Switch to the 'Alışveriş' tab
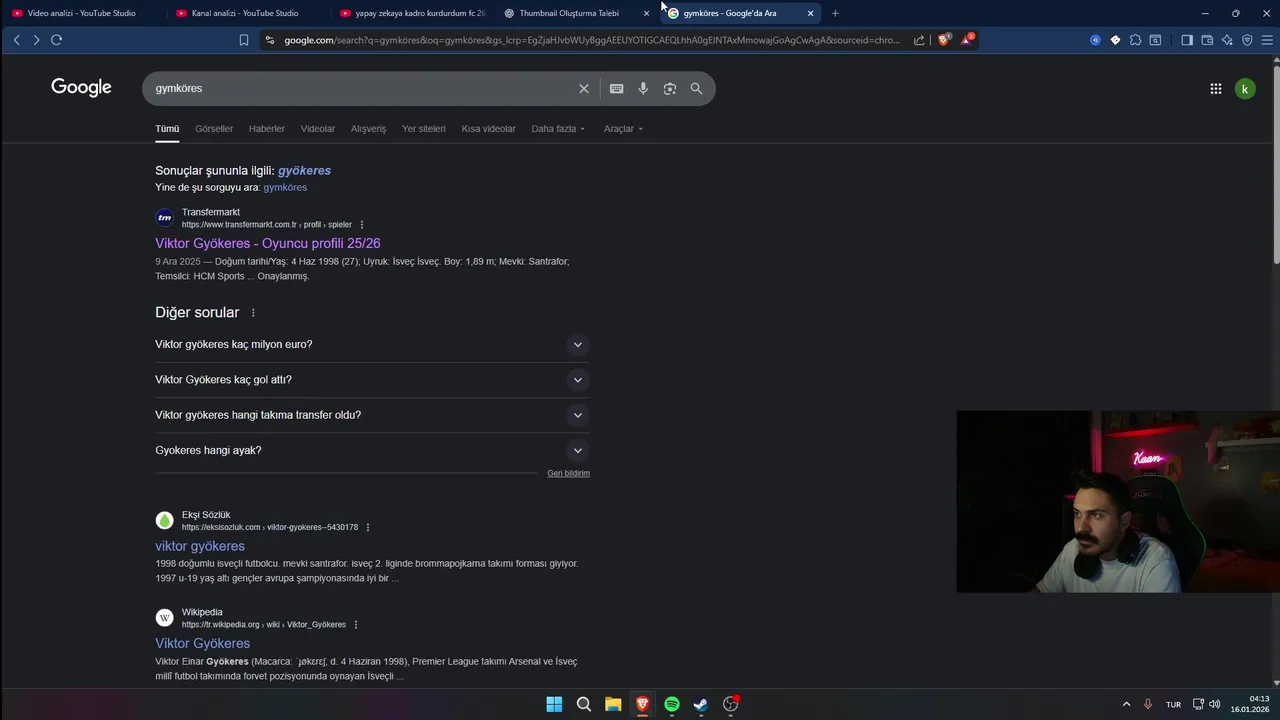1280x720 pixels. pyautogui.click(x=368, y=129)
